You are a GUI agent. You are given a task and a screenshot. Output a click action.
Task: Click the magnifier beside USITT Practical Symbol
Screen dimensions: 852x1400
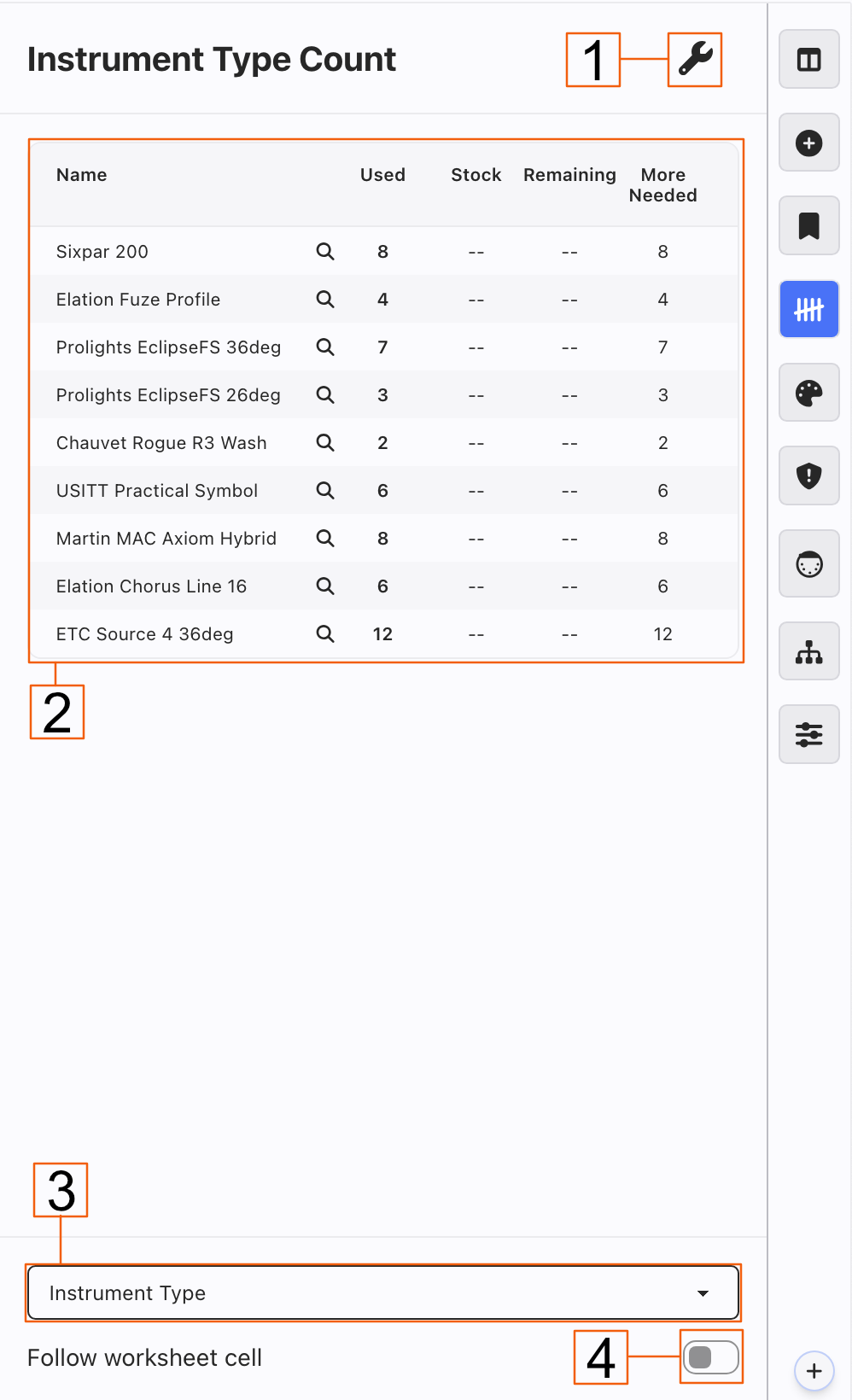click(325, 491)
